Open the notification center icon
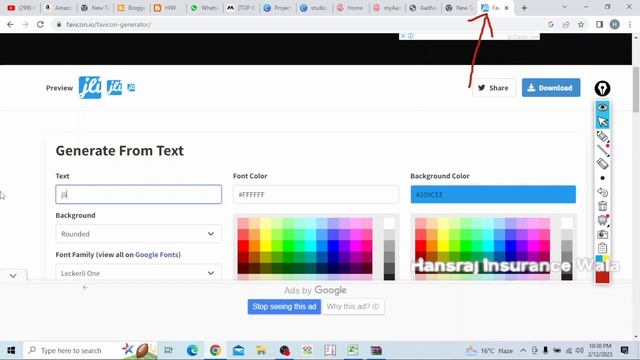 coord(624,350)
